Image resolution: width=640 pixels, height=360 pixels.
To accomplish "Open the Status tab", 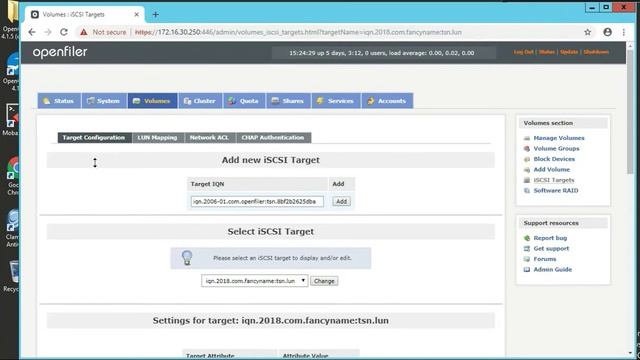I will click(x=59, y=101).
